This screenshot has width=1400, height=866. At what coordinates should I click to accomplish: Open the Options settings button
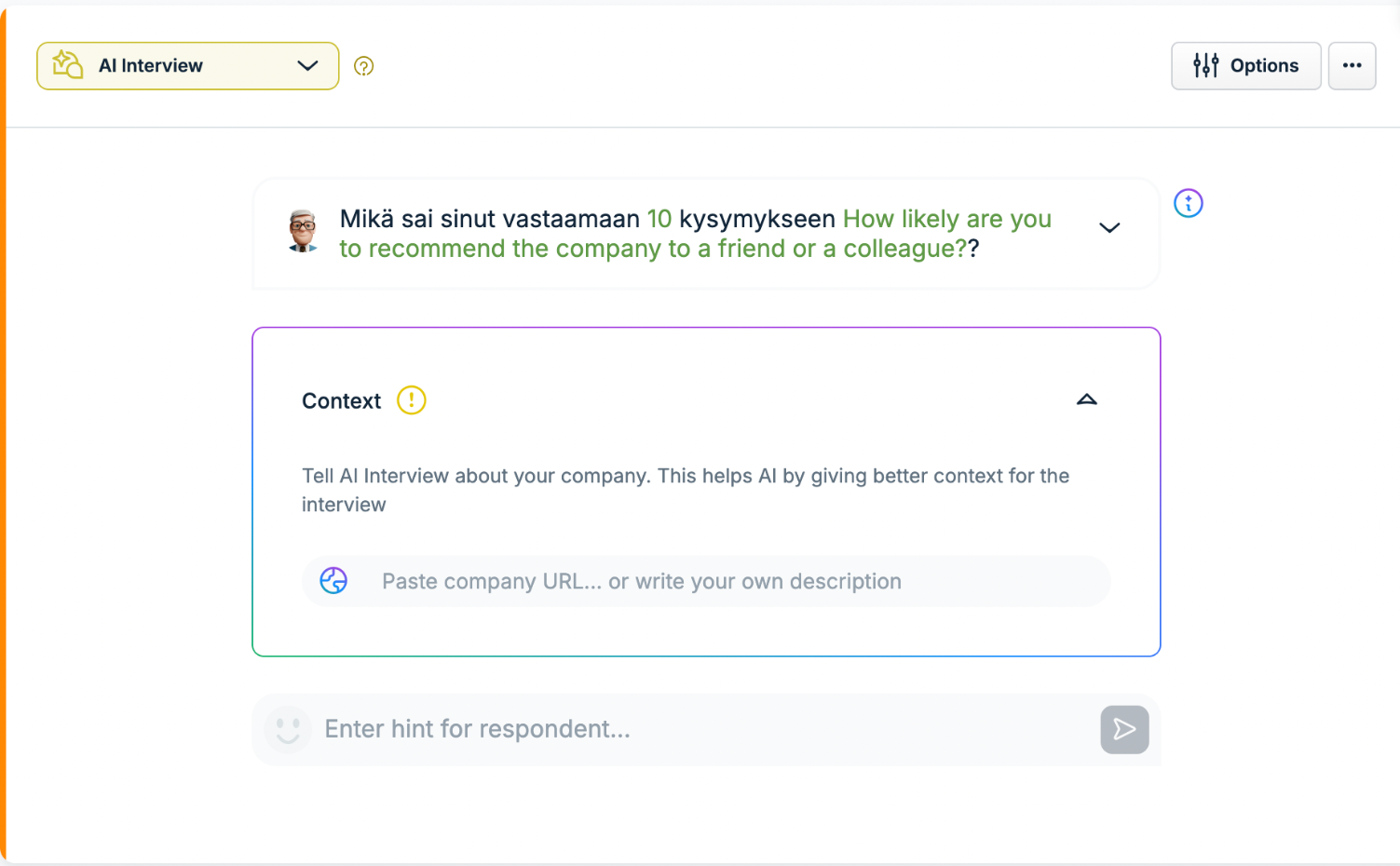(x=1245, y=66)
